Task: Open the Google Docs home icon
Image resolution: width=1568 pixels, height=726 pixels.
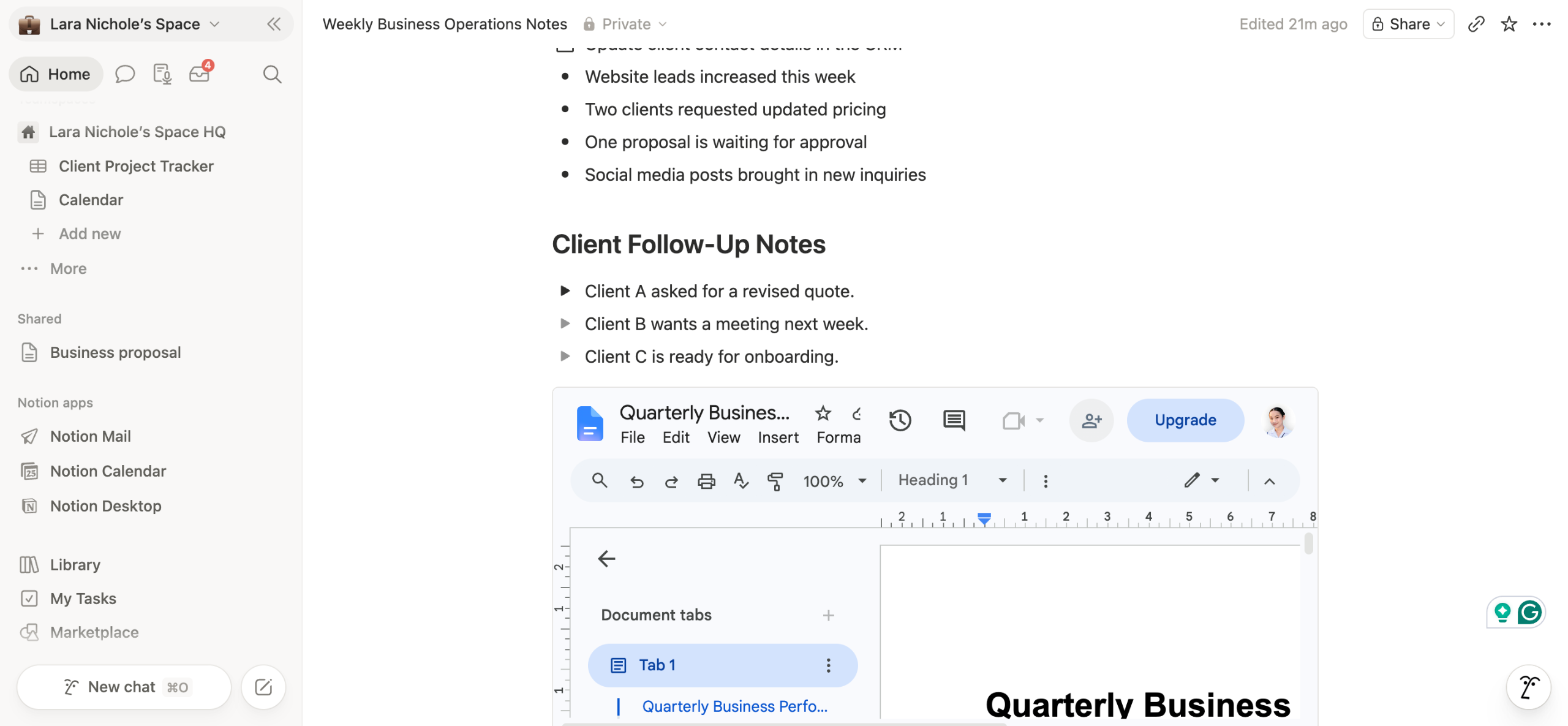Action: [589, 423]
